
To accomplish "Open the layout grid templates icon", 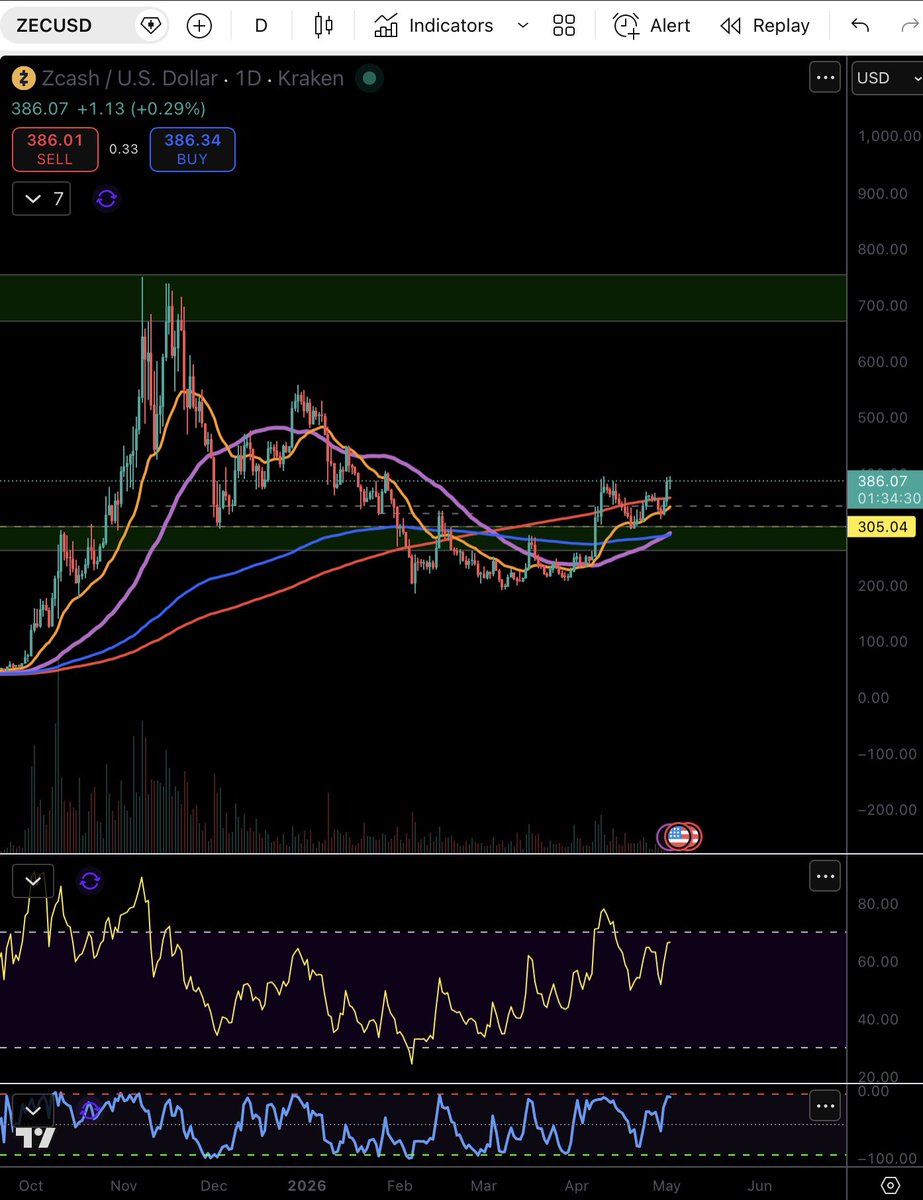I will [564, 25].
